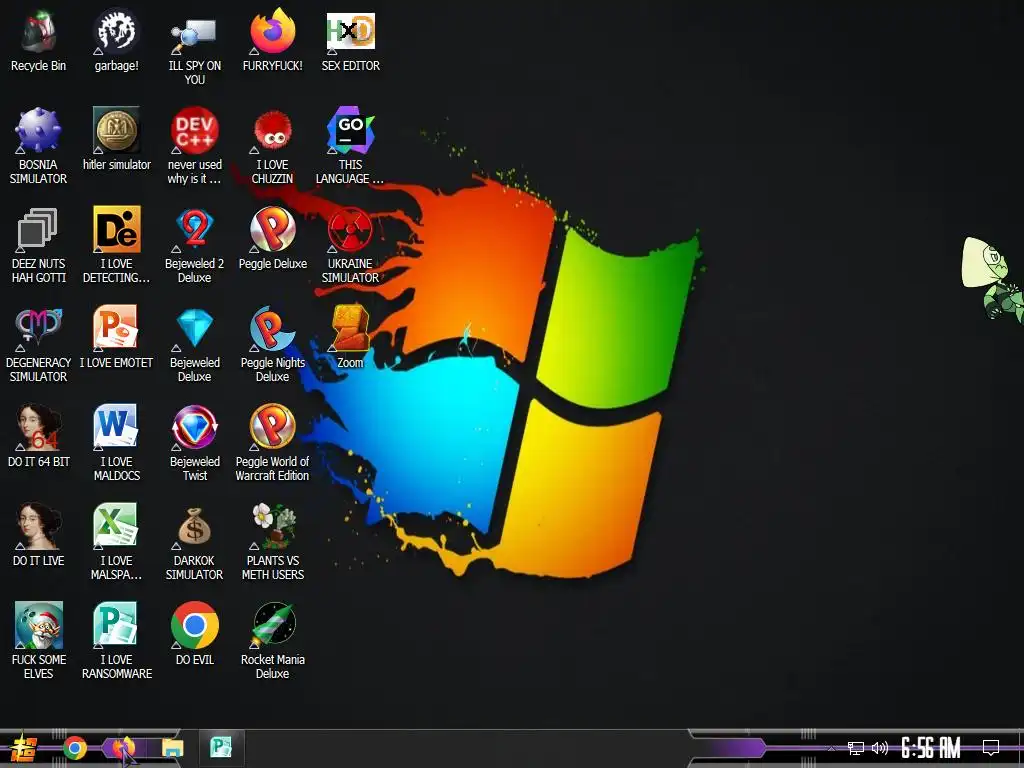Select the "DO IT LIVE" portrait icon
This screenshot has height=768, width=1024.
(38, 526)
